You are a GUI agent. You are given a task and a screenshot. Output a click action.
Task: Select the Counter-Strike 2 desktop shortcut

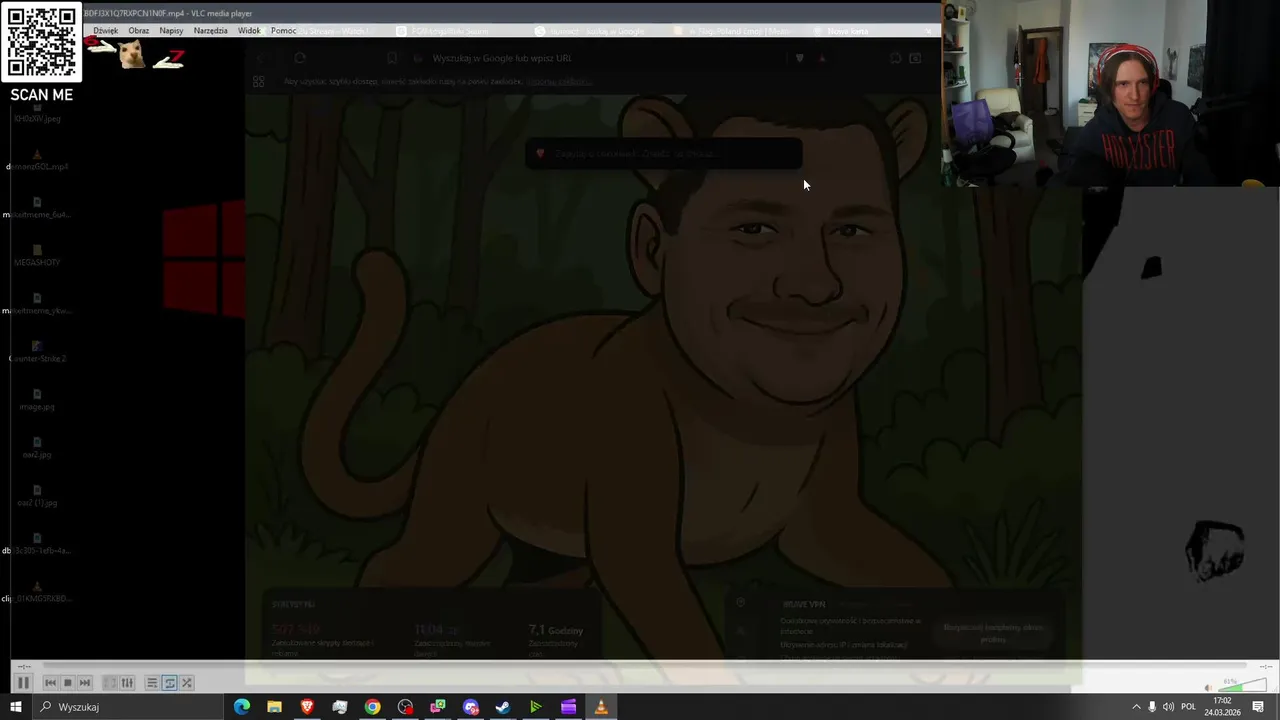click(37, 352)
